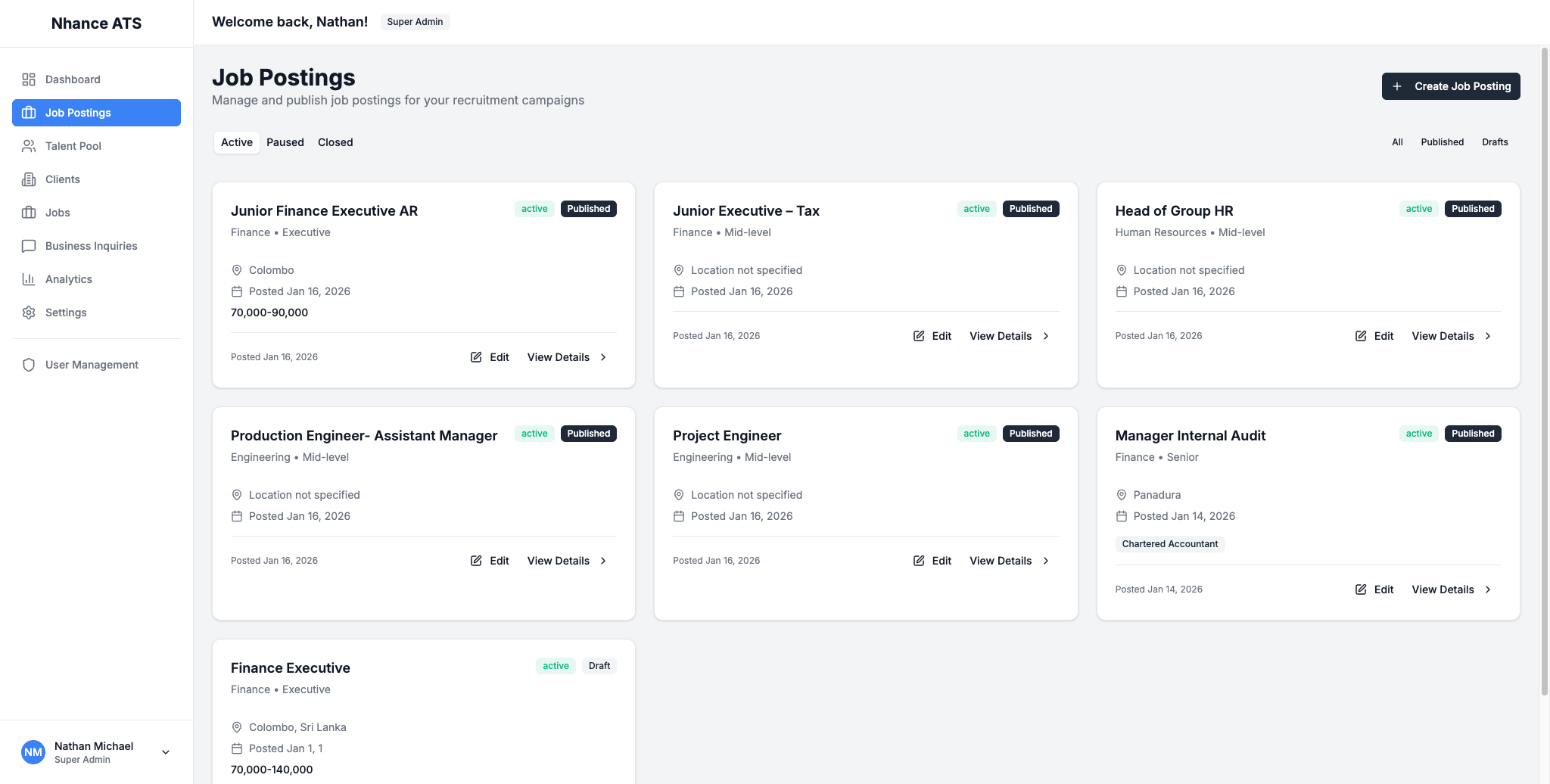This screenshot has height=784, width=1550.
Task: Open the Dashboard grid icon in sidebar
Action: (x=29, y=79)
